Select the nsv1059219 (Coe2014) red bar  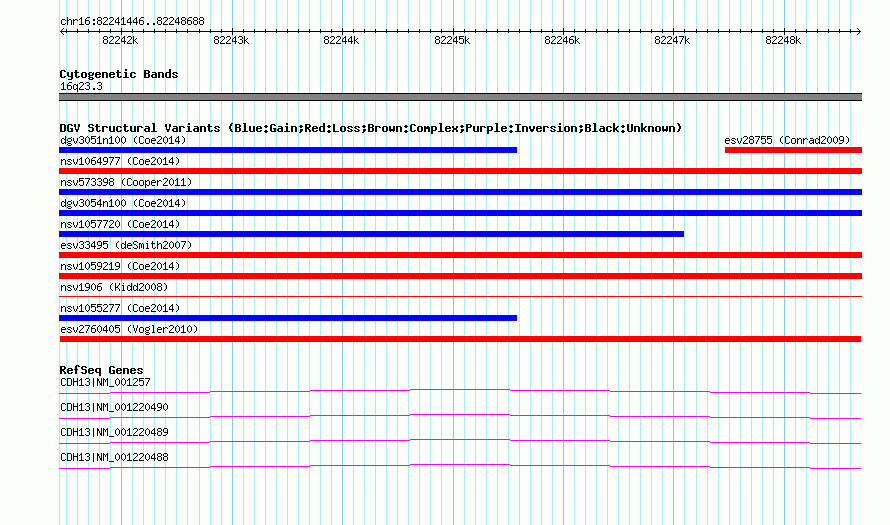(460, 276)
